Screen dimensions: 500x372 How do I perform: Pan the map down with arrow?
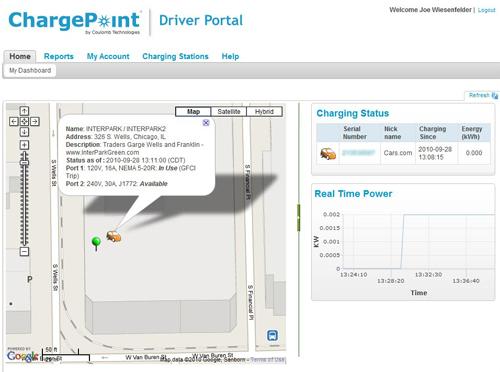[24, 132]
